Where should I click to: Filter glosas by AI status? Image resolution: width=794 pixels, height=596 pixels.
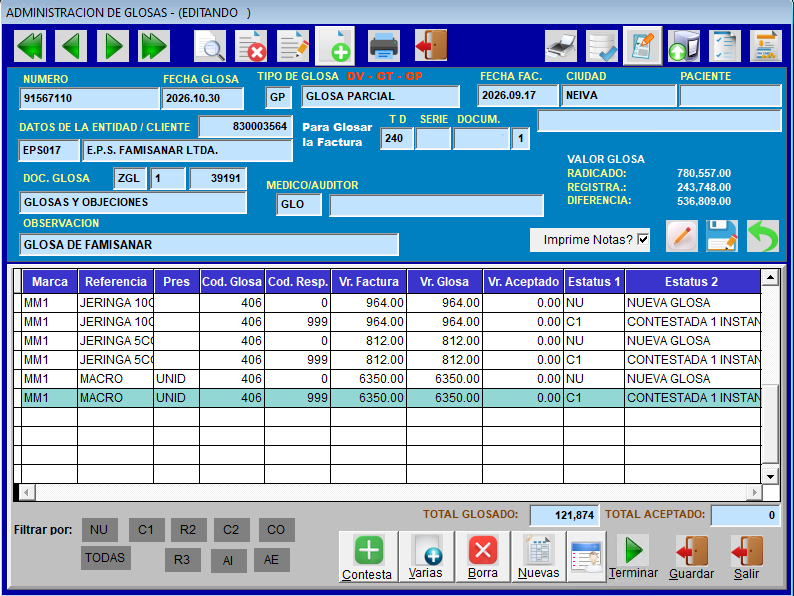pyautogui.click(x=228, y=561)
